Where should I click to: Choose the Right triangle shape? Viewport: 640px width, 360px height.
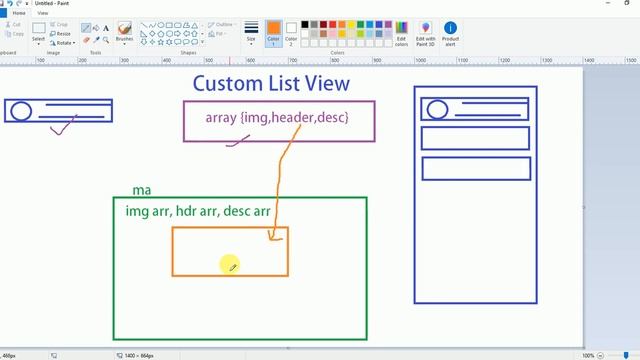[144, 33]
